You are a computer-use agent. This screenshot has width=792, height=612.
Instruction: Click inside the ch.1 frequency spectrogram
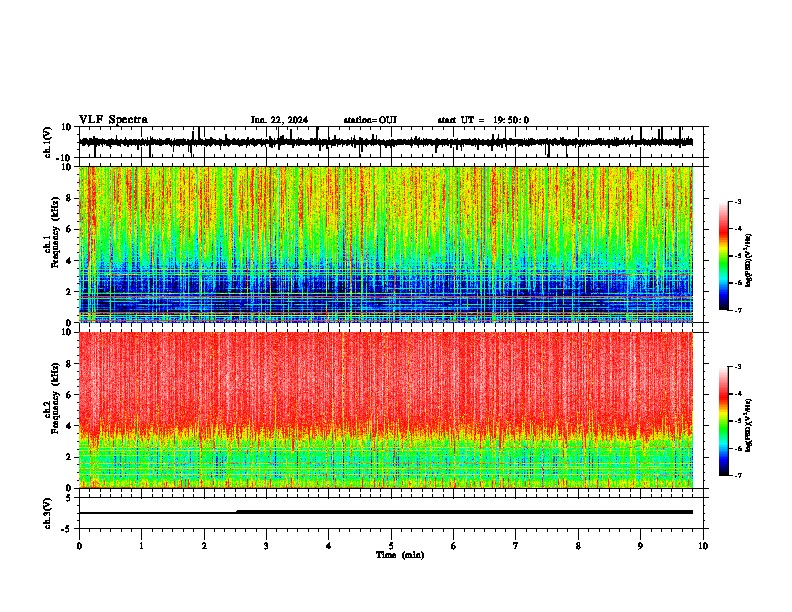click(x=386, y=244)
